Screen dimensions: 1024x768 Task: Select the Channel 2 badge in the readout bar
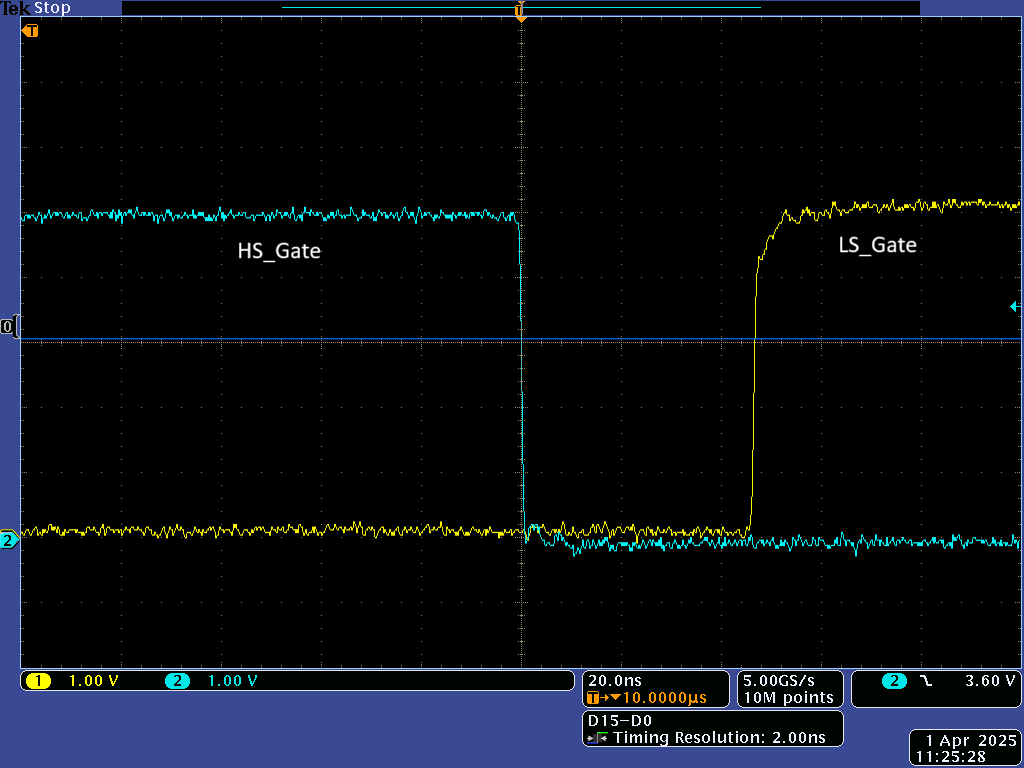(178, 680)
